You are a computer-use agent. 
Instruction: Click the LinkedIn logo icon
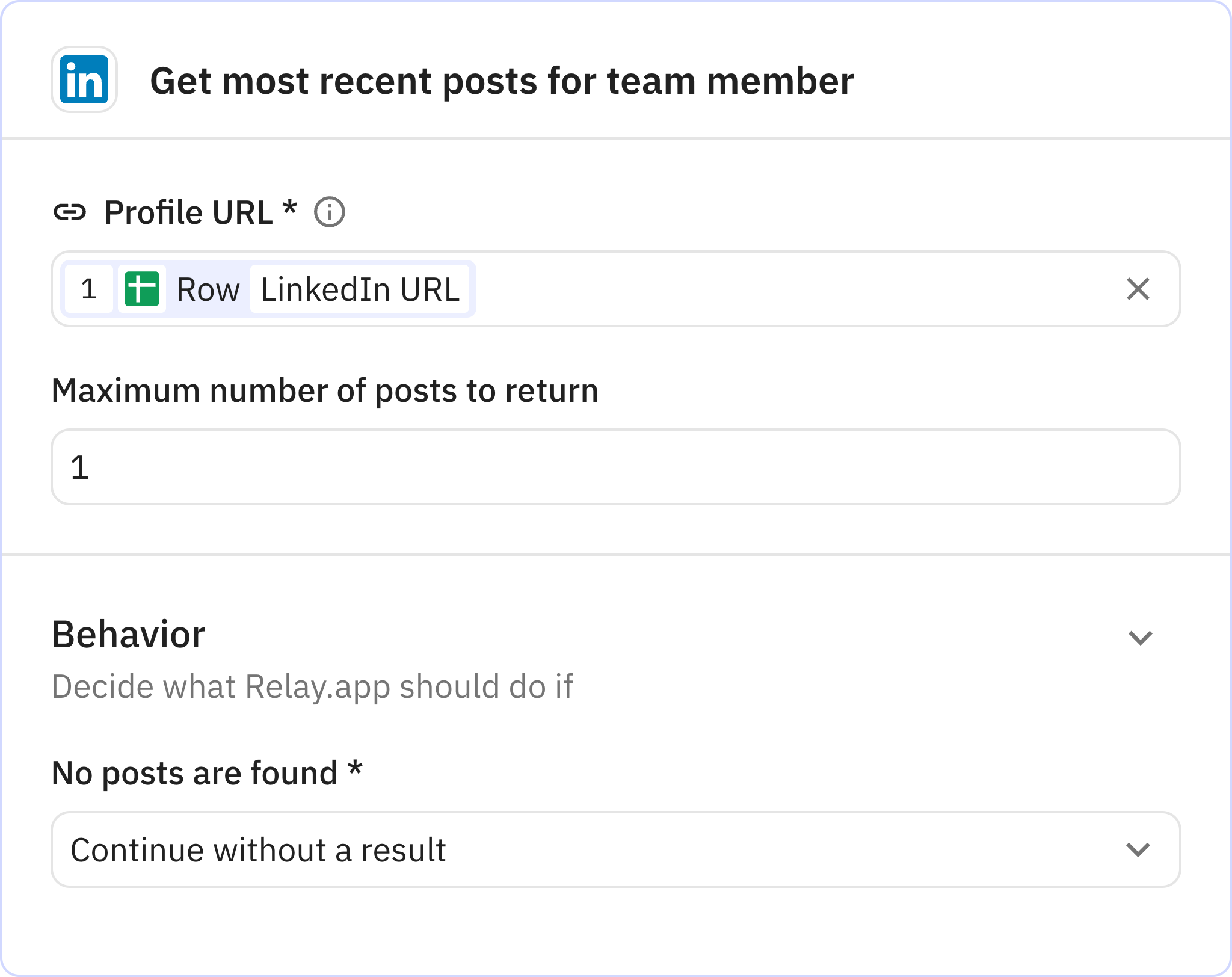tap(84, 80)
